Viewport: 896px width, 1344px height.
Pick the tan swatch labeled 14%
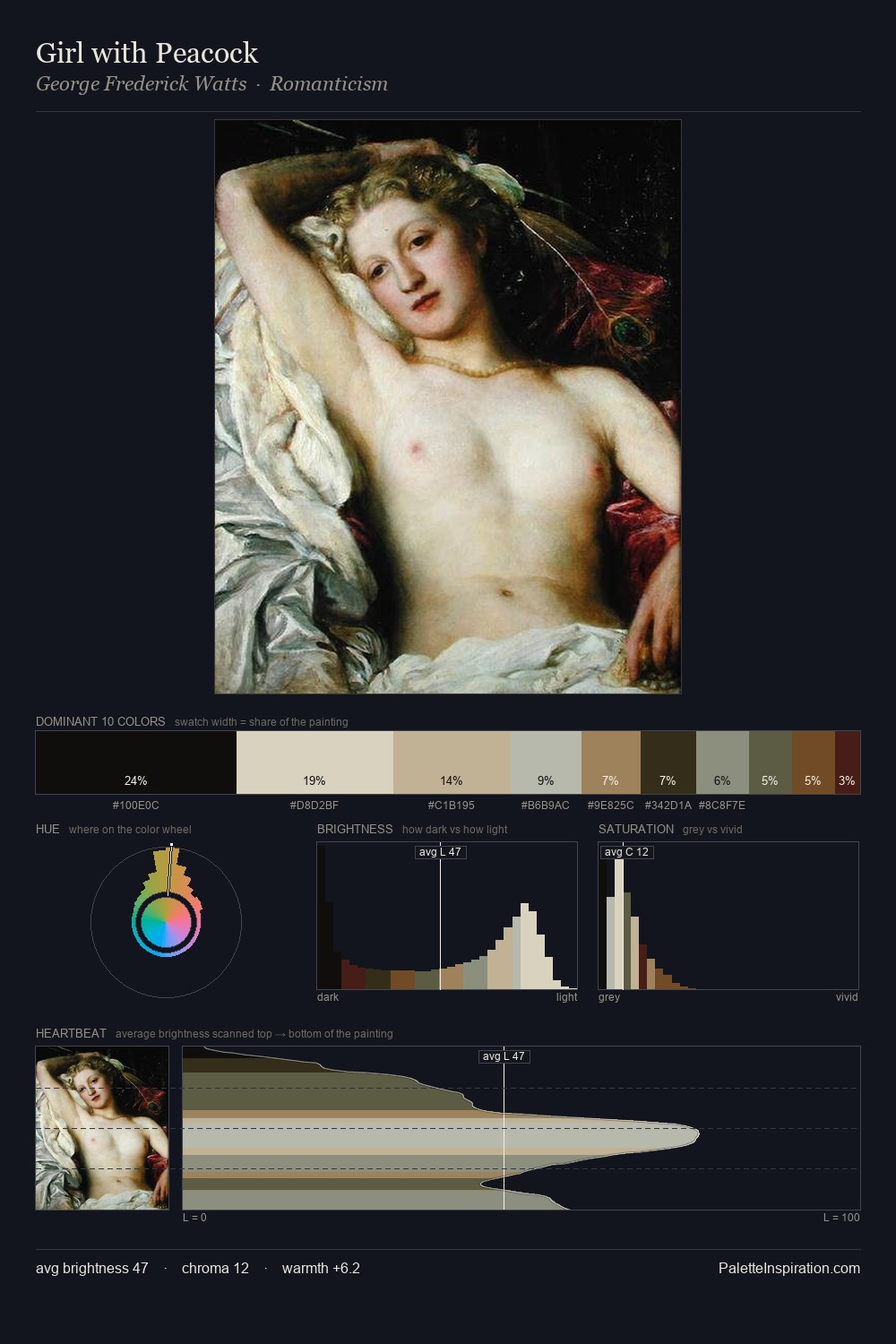pos(452,762)
